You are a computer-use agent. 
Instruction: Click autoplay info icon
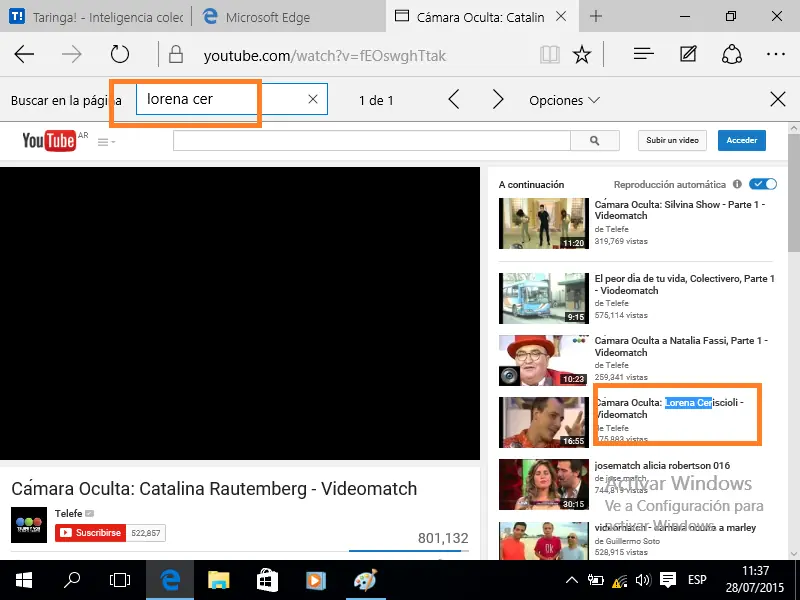click(x=737, y=184)
